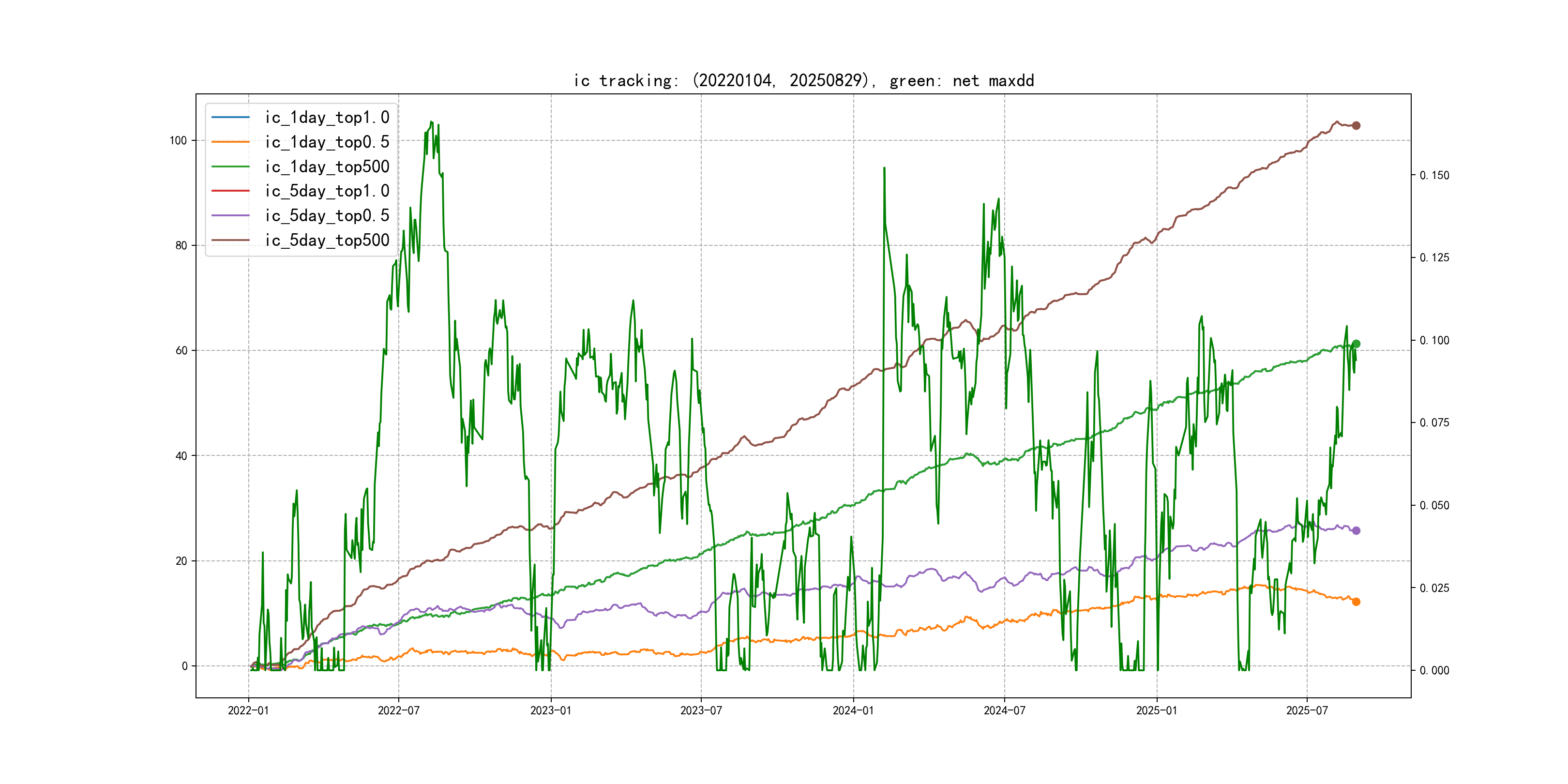Click the red legend line swatch
The image size is (1568, 784).
pyautogui.click(x=230, y=191)
